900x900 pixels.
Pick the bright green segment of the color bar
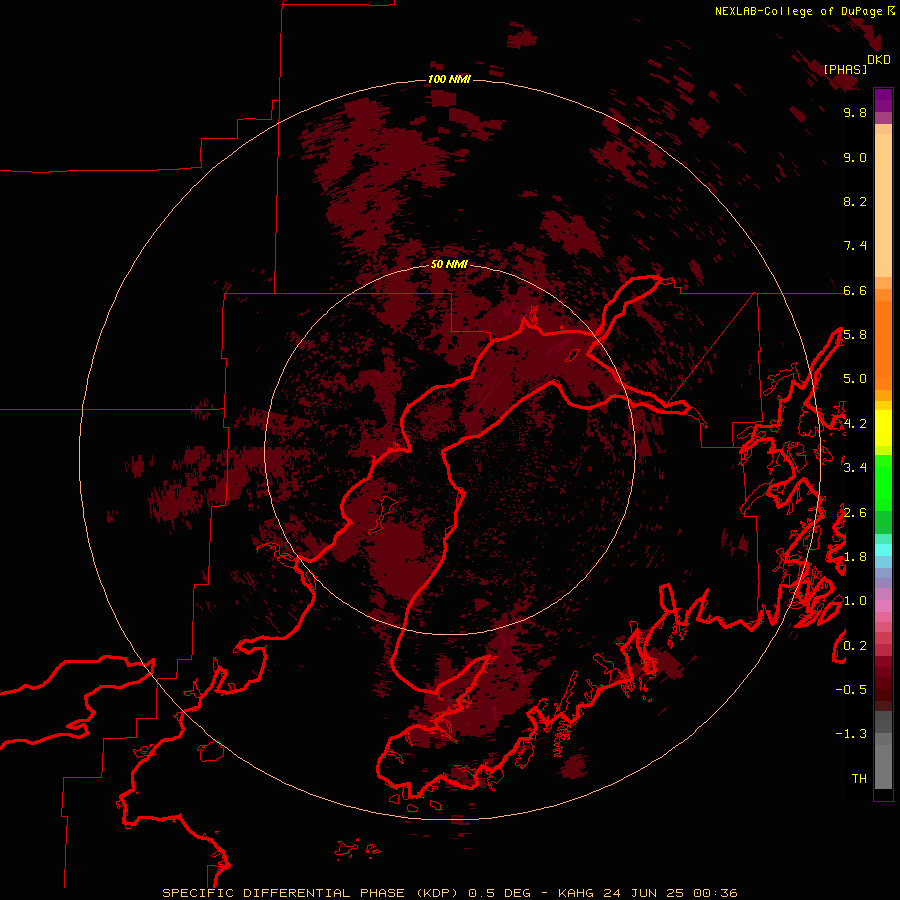pyautogui.click(x=883, y=482)
